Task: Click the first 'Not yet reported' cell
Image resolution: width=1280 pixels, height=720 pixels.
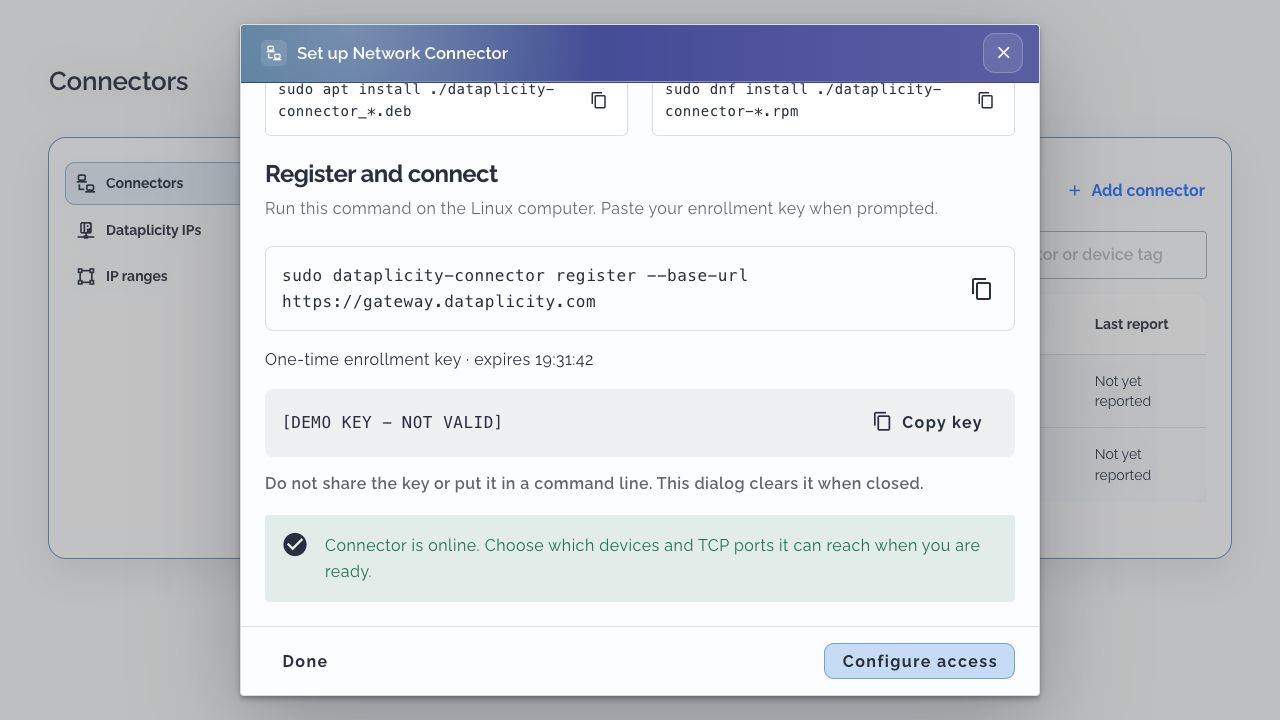Action: click(1123, 391)
